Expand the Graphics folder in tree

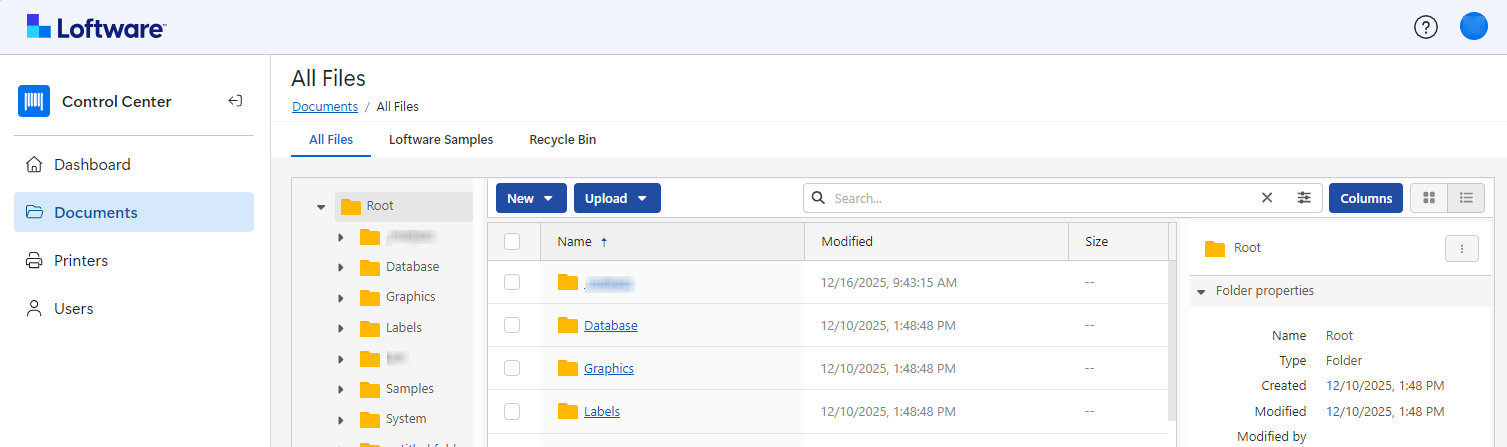click(x=341, y=298)
